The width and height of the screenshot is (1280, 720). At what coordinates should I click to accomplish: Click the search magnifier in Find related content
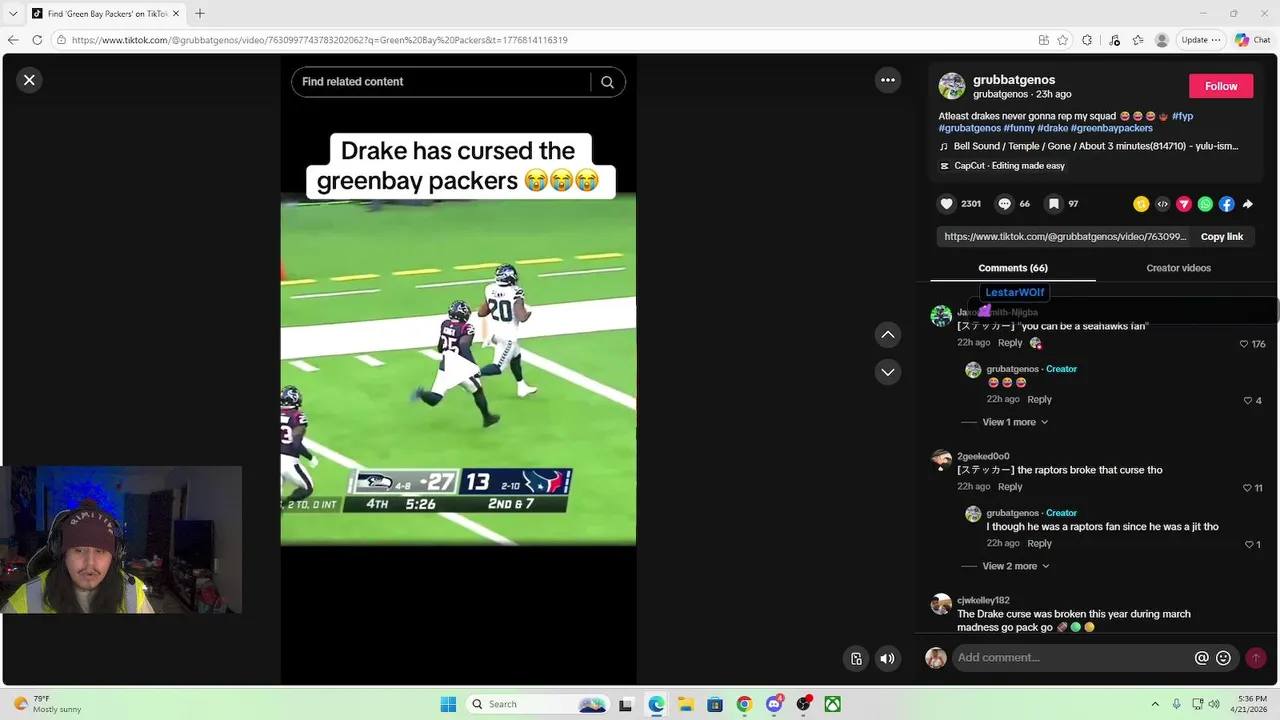607,82
